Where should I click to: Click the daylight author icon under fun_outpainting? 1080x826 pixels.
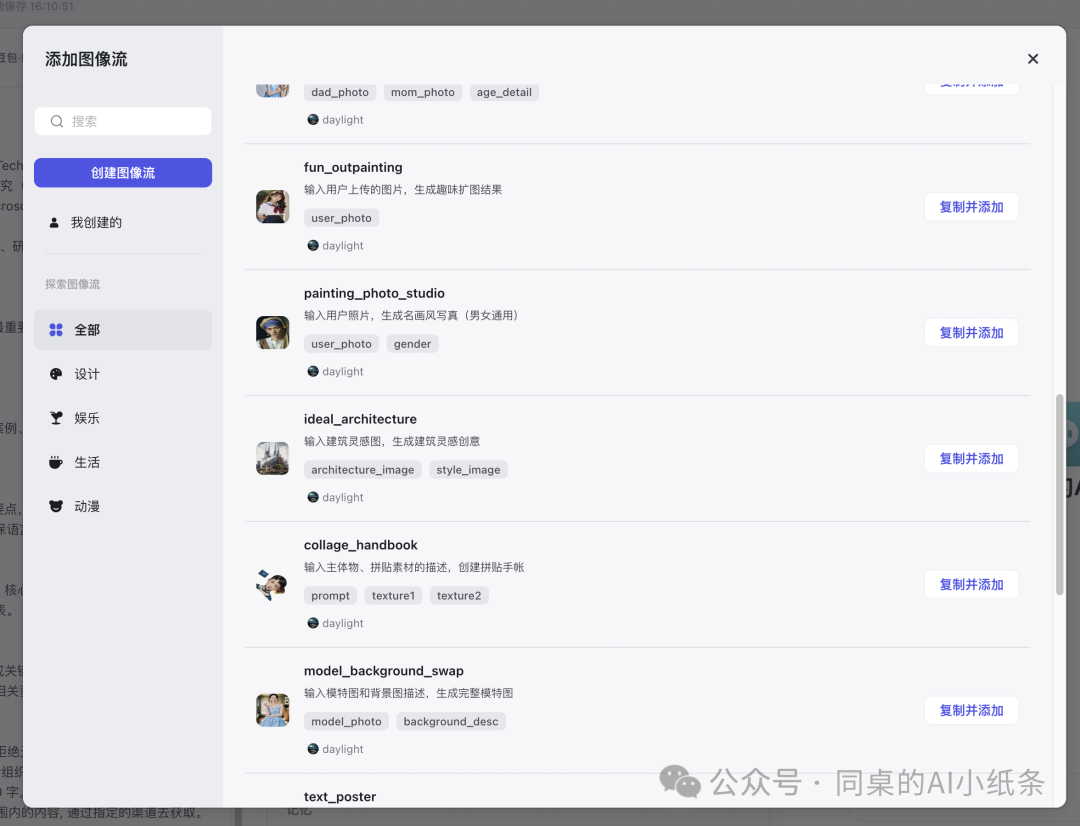tap(313, 246)
